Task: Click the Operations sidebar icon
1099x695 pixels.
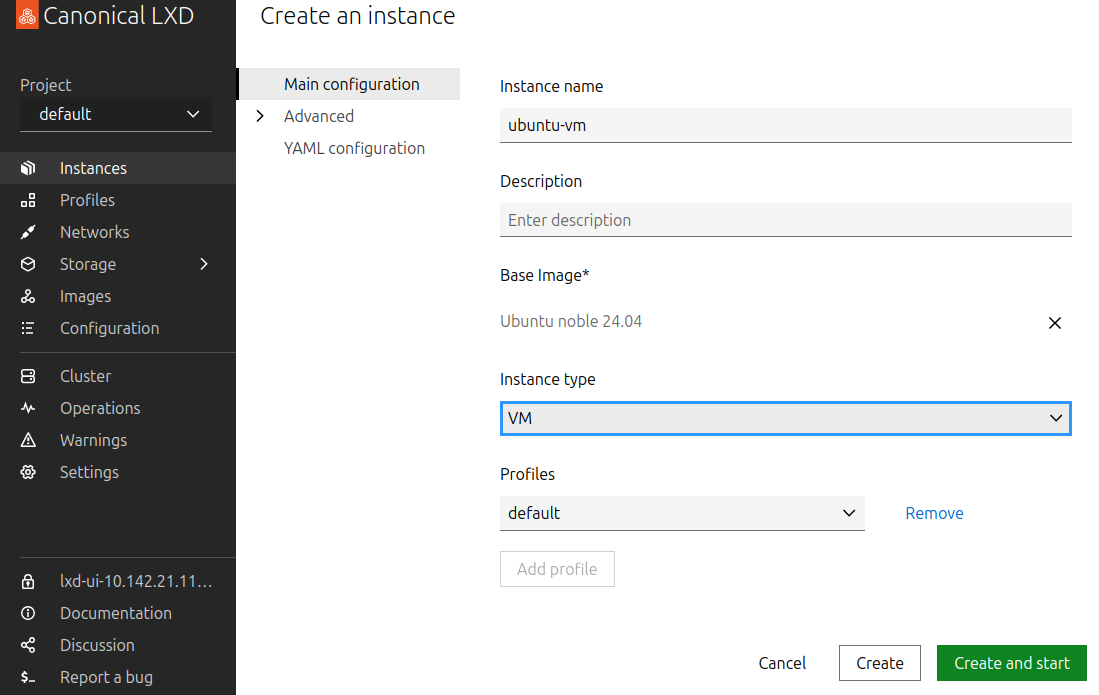Action: pos(28,408)
